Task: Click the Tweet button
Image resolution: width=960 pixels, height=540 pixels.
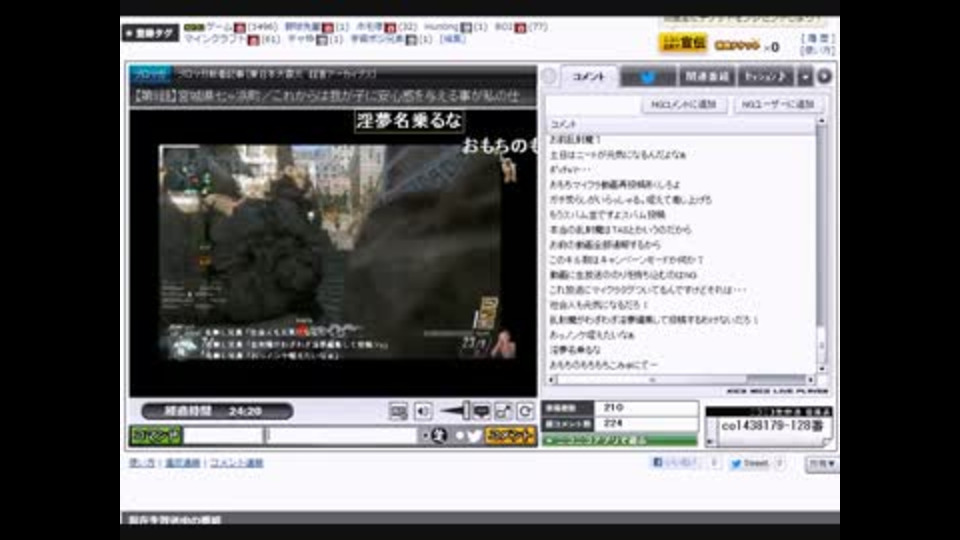Action: pos(749,463)
